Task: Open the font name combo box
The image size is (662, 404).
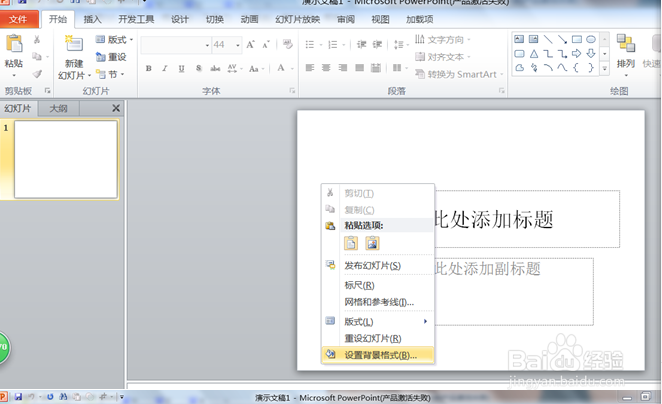Action: click(176, 45)
